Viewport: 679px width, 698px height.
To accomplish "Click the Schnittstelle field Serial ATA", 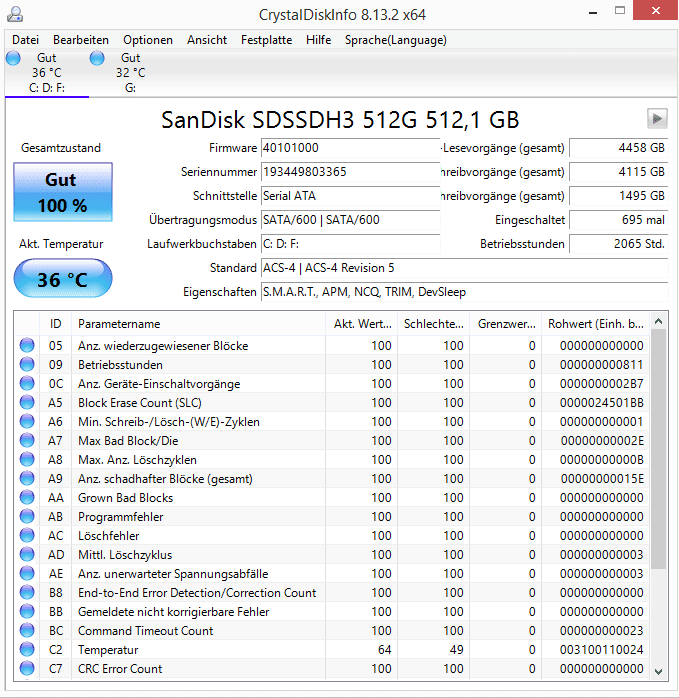I will point(350,196).
